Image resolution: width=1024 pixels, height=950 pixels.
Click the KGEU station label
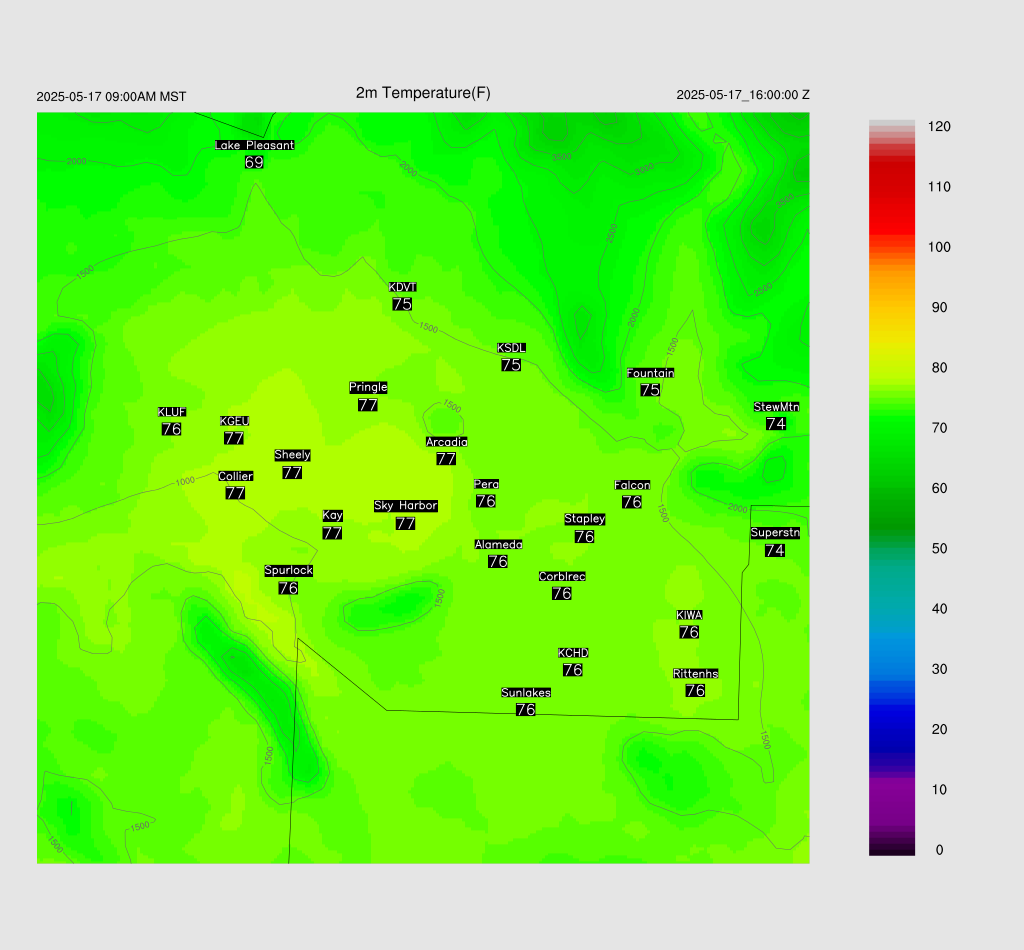[234, 421]
